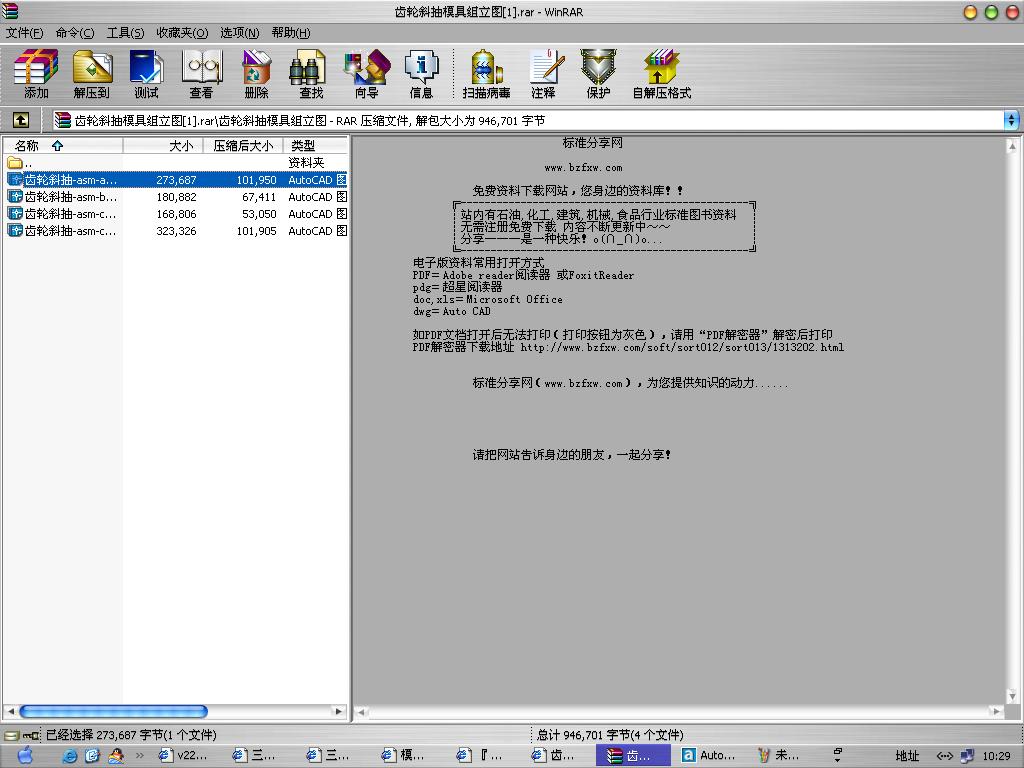The width and height of the screenshot is (1024, 768).
Task: Click the status text 总计 946,701 字节
Action: point(609,735)
